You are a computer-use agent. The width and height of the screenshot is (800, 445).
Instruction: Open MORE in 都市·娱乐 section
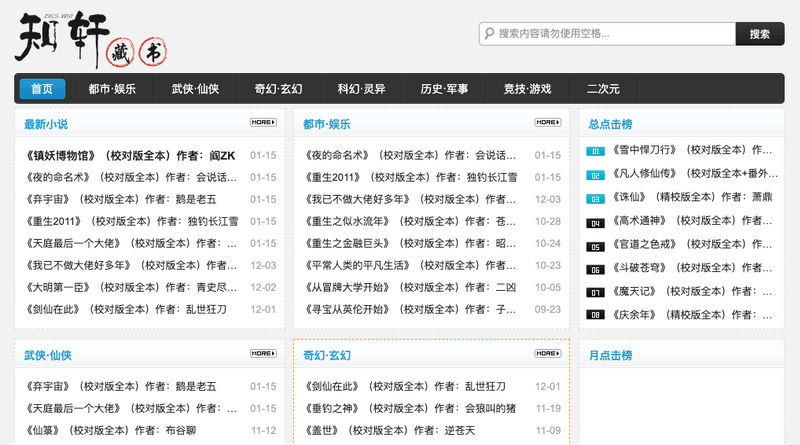[x=548, y=122]
